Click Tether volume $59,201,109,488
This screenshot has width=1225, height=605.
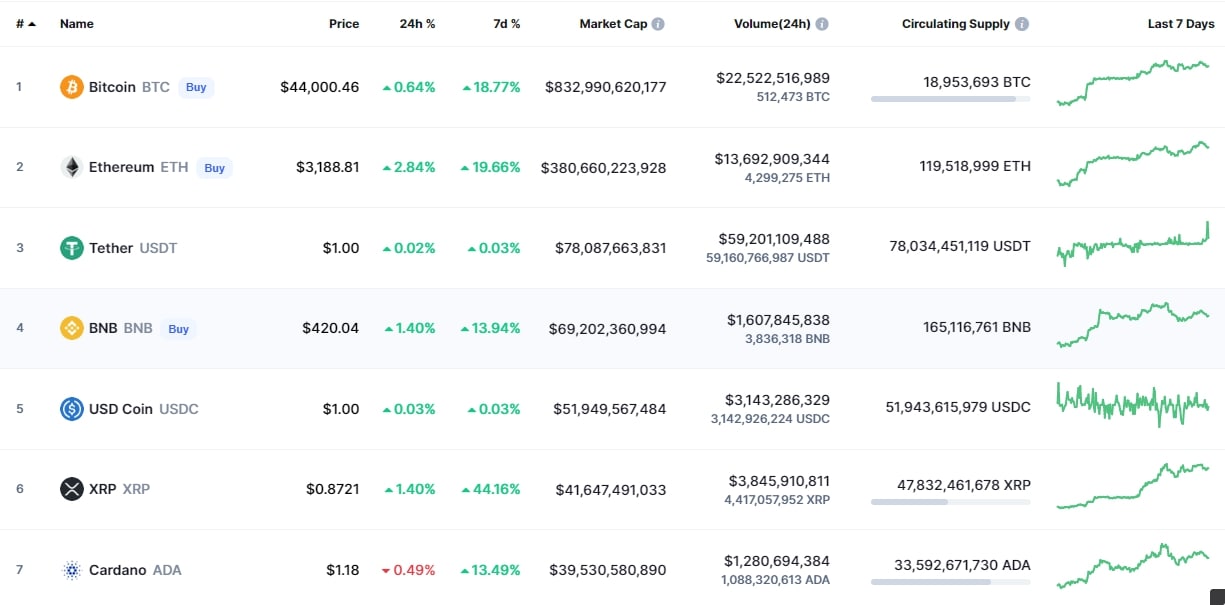(x=774, y=238)
